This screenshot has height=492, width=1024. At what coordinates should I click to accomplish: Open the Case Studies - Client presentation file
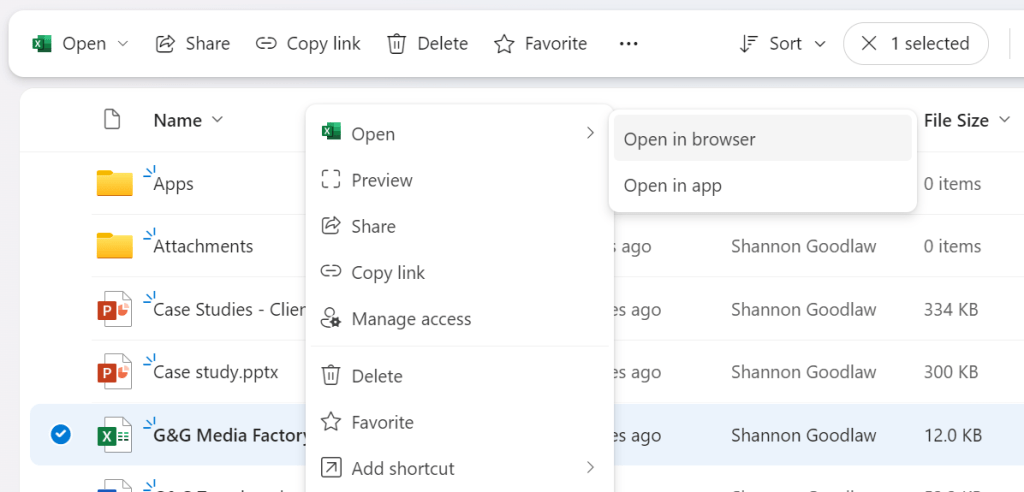pyautogui.click(x=229, y=309)
